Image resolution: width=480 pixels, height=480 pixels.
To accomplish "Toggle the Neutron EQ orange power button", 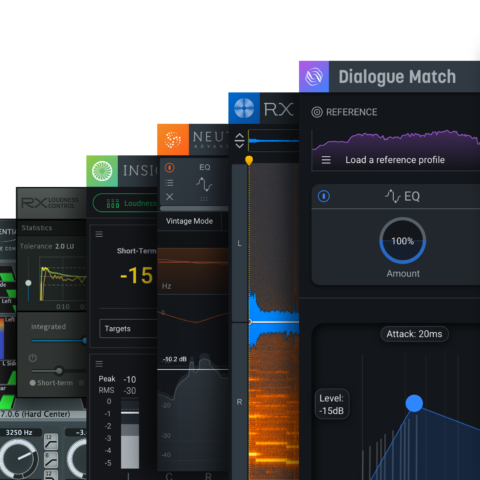I will point(169,168).
